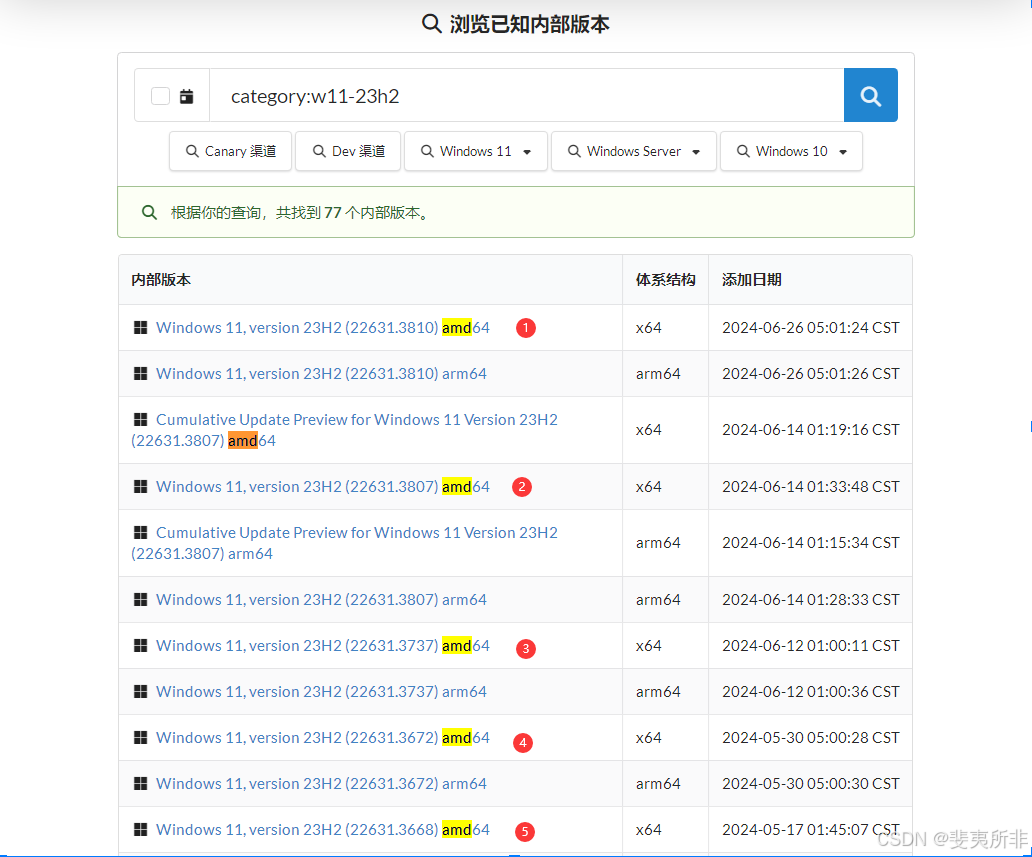Open Windows 11, version 23H2 (22631.3737) arm64 link
Image resolution: width=1032 pixels, height=857 pixels.
(321, 692)
